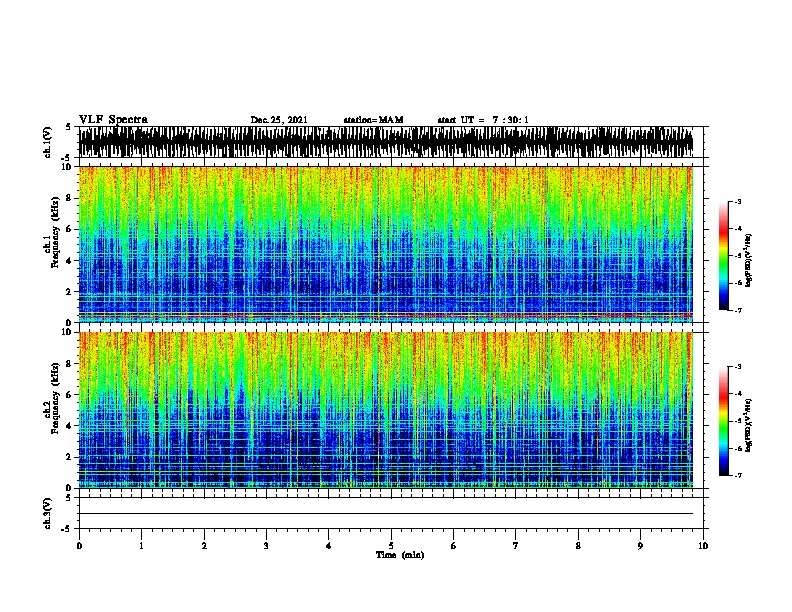
Task: Click time axis tick label "9"
Action: (640, 546)
